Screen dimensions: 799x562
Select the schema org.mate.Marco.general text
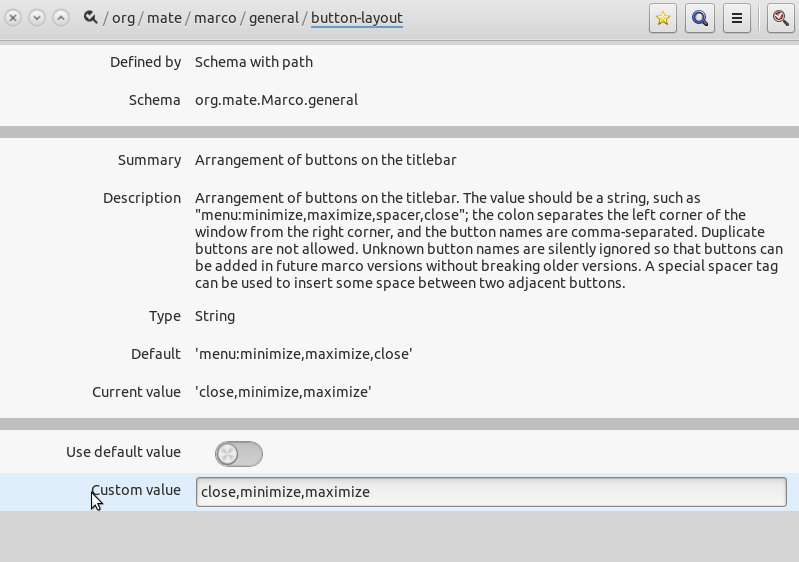[276, 100]
